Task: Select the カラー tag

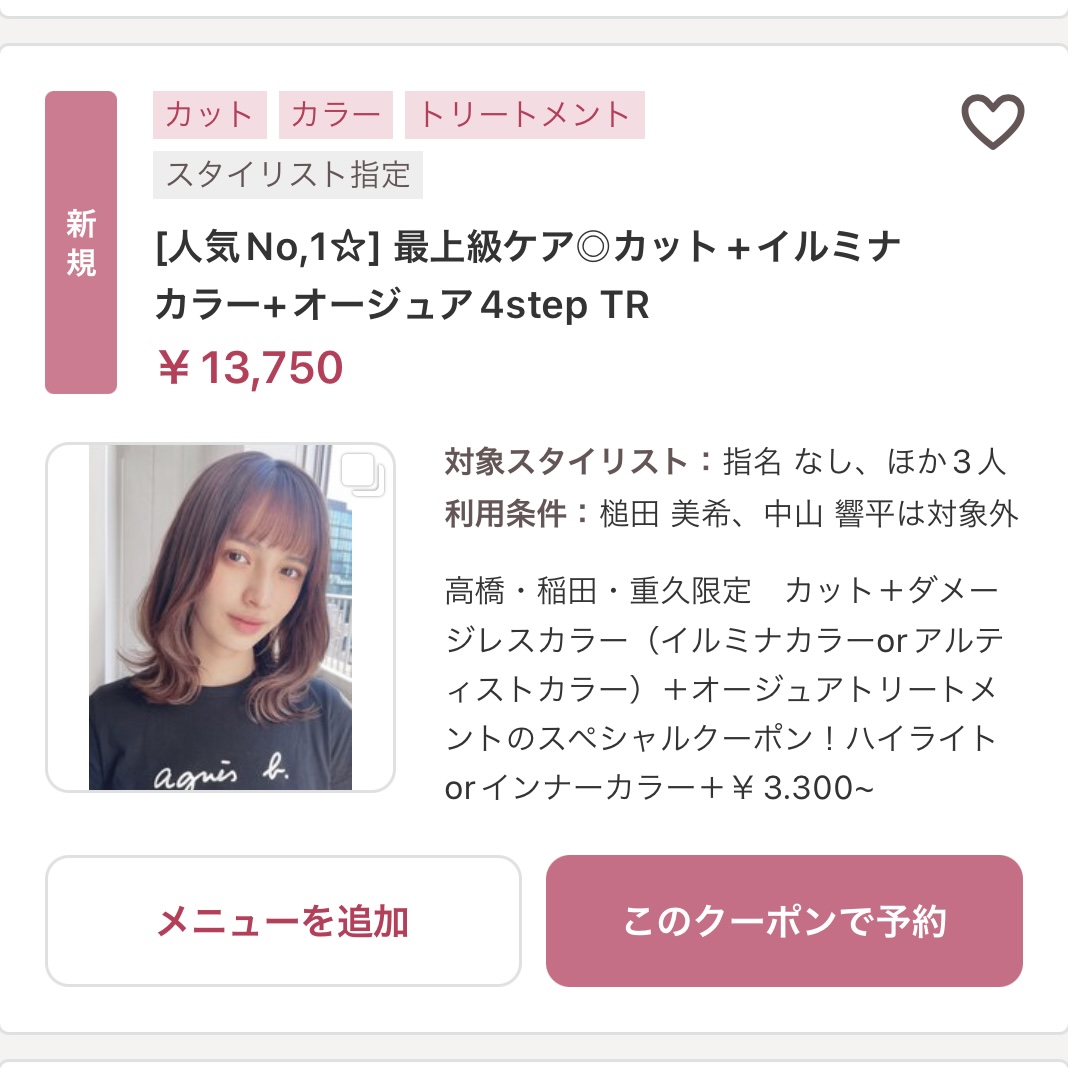Action: point(336,115)
